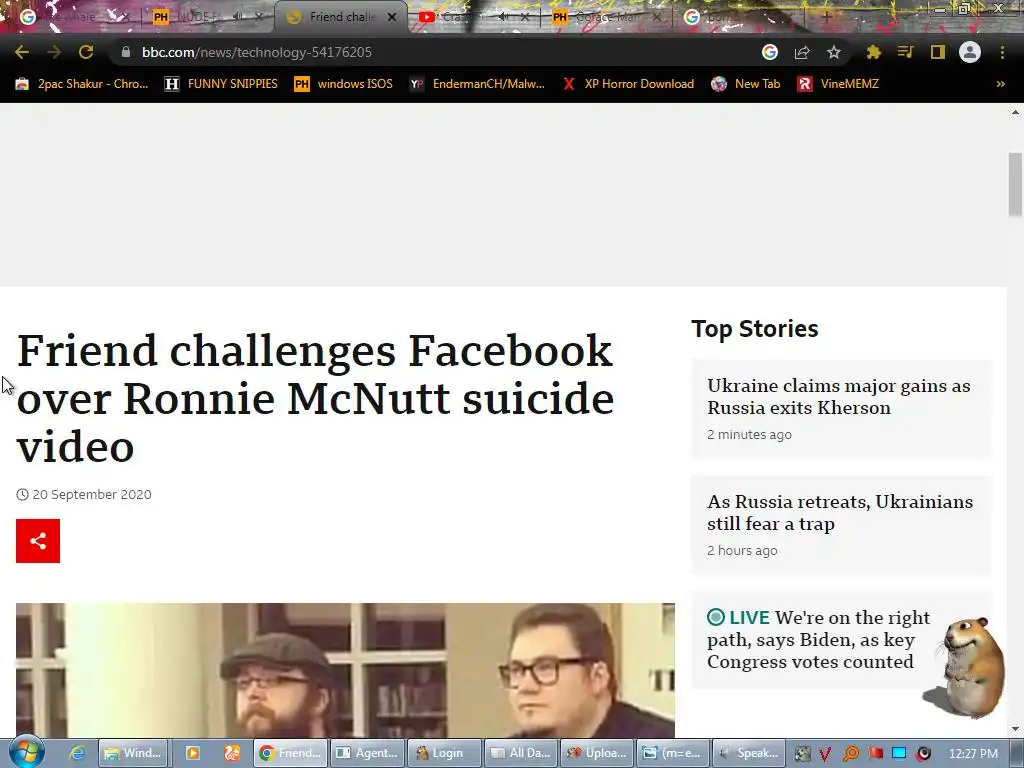Open the All Da... taskbar button
This screenshot has width=1024, height=768.
pyautogui.click(x=521, y=753)
